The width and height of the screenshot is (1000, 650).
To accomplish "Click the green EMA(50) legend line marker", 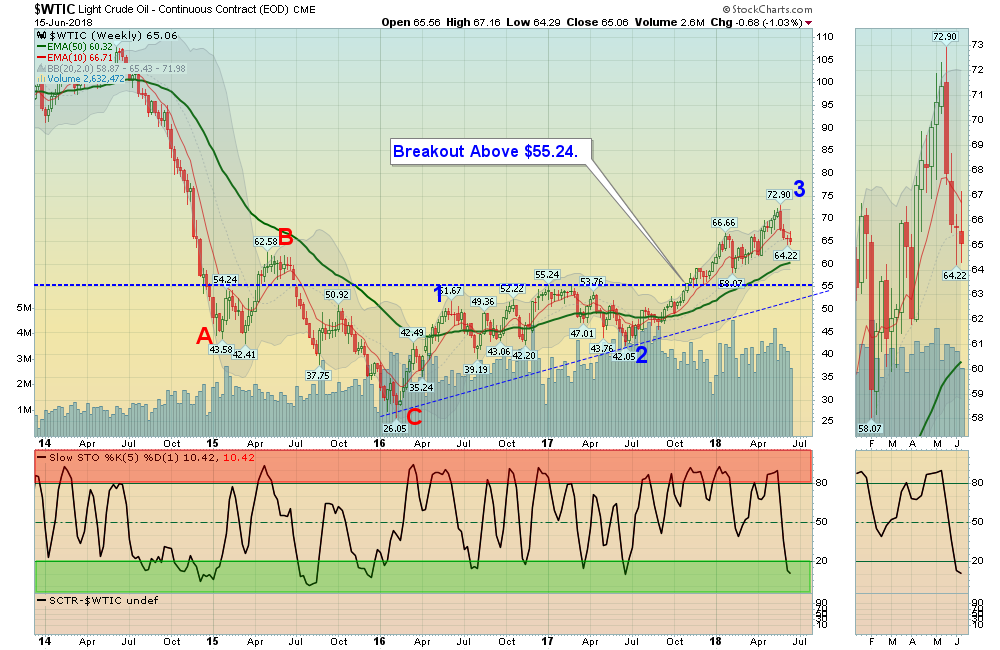I will tap(41, 47).
